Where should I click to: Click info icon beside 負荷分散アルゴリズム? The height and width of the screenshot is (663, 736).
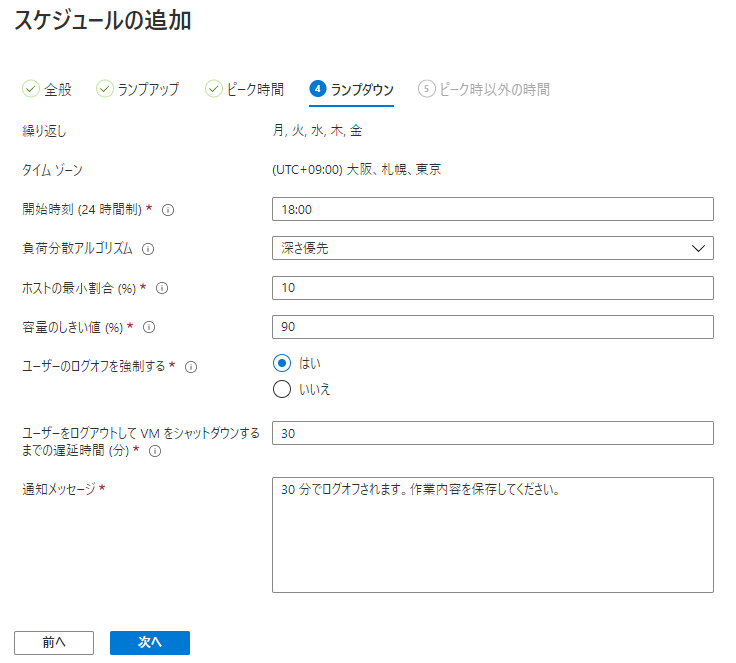pyautogui.click(x=148, y=249)
